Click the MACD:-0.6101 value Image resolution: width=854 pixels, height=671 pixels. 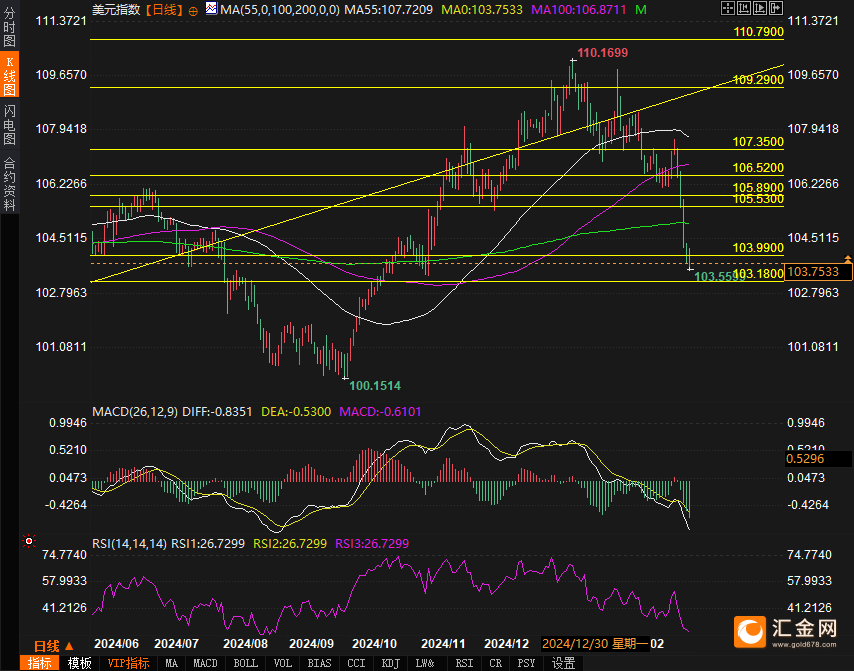(x=380, y=412)
